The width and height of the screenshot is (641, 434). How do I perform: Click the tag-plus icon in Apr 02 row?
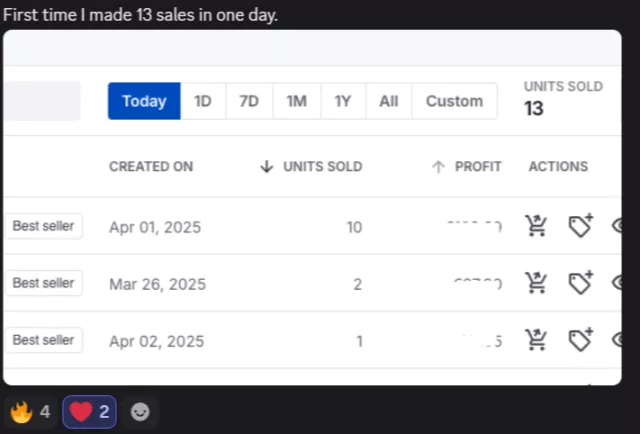(x=580, y=340)
